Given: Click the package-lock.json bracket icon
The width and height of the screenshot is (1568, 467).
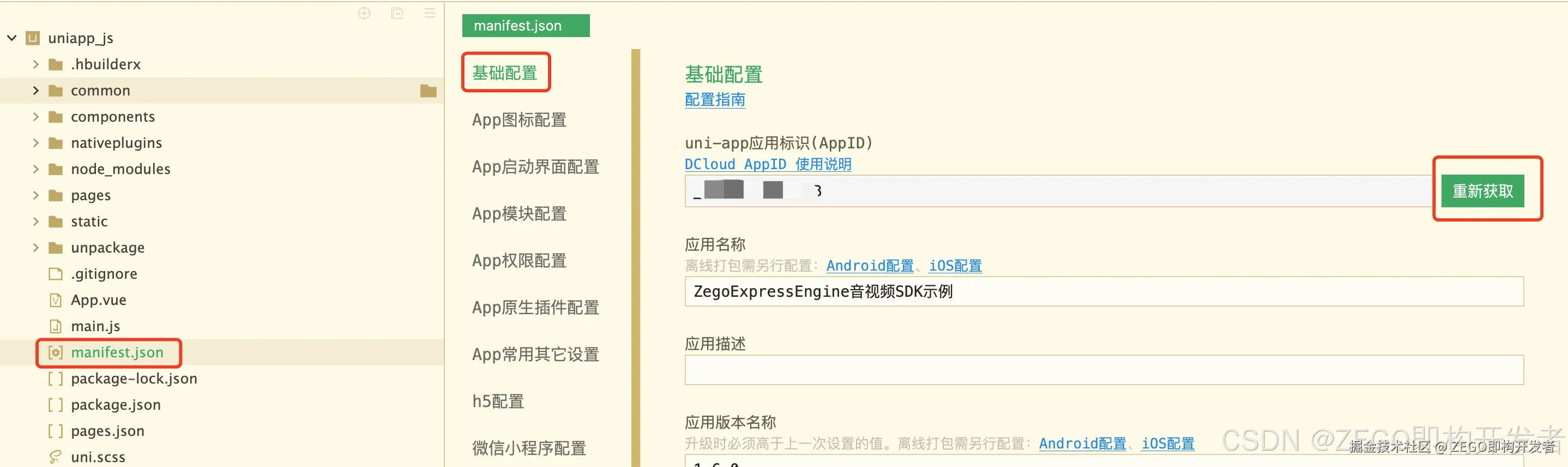Looking at the screenshot, I should [x=56, y=379].
